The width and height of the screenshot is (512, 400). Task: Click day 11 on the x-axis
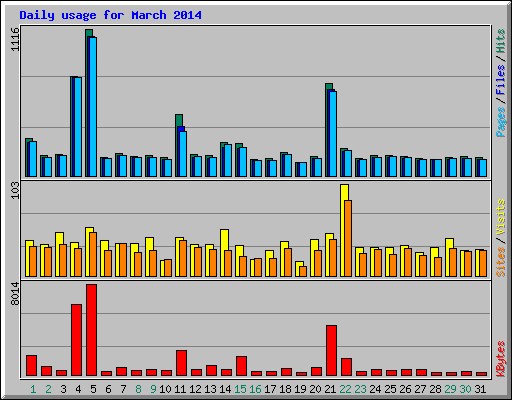(x=180, y=389)
